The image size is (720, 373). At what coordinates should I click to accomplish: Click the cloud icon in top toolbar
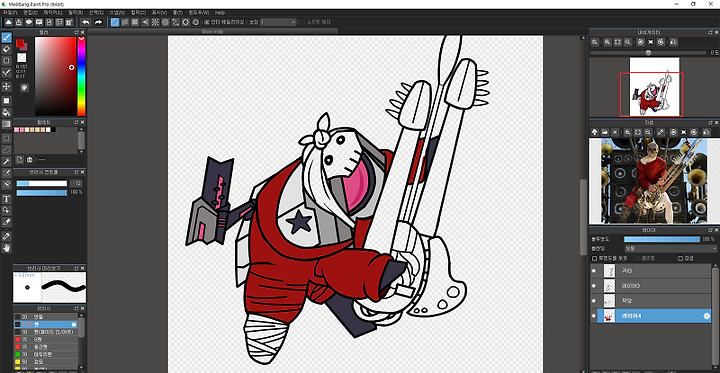click(8, 22)
